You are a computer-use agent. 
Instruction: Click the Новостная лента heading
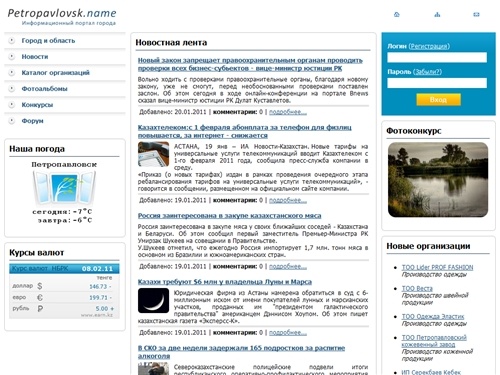(171, 42)
